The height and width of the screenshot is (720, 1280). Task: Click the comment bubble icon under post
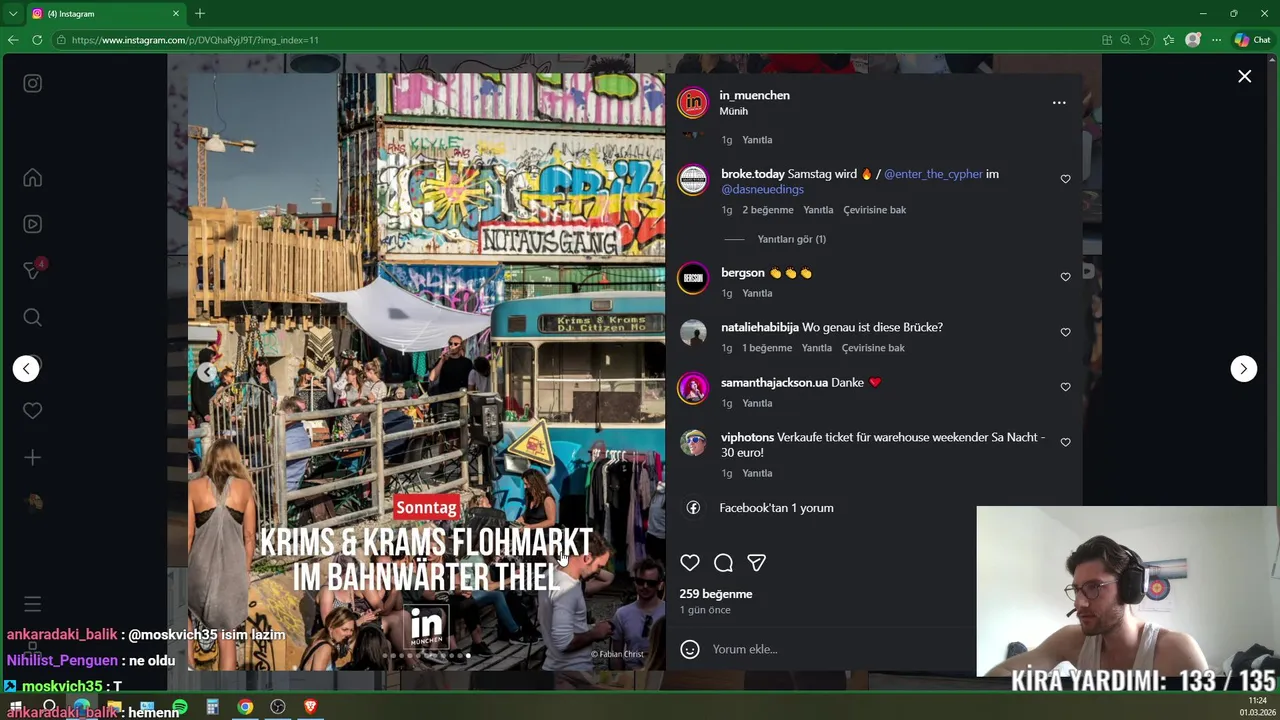(723, 563)
